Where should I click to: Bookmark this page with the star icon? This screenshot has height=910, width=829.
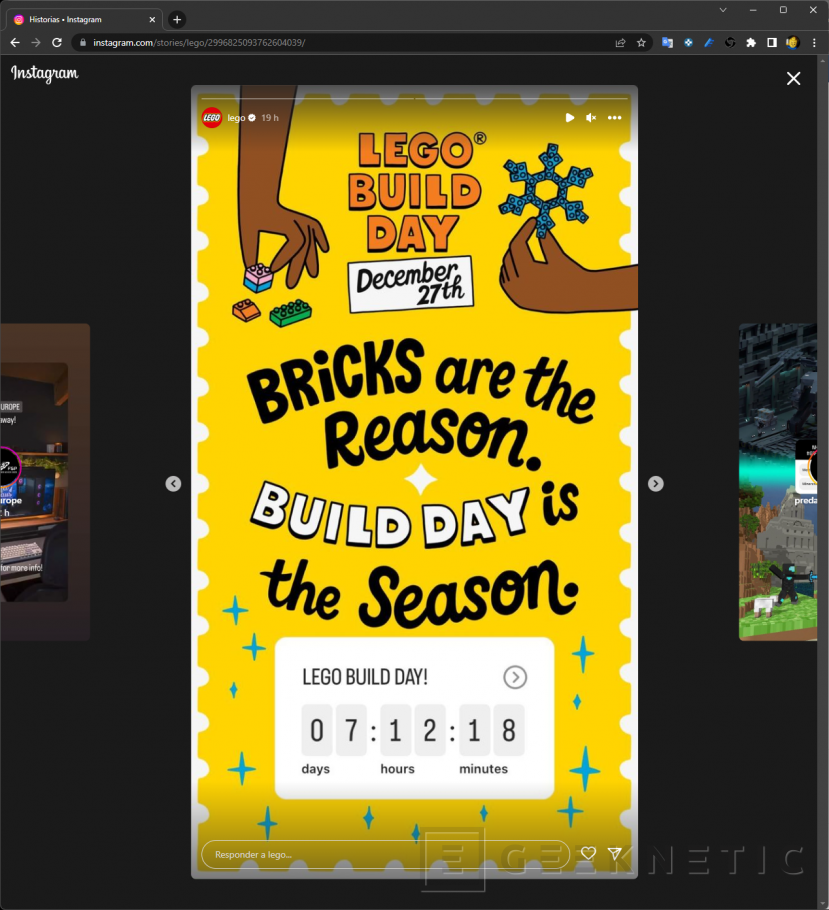click(641, 43)
